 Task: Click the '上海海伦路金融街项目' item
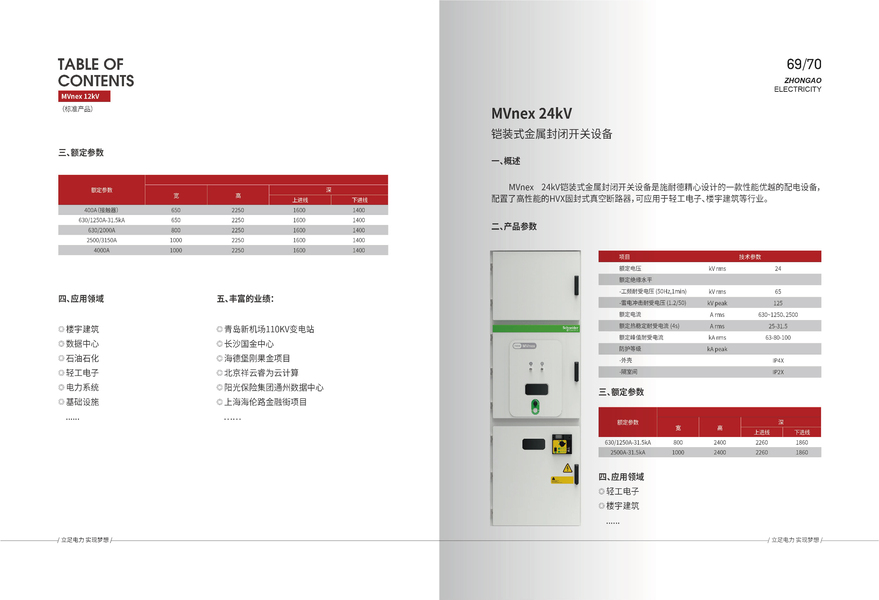point(266,402)
